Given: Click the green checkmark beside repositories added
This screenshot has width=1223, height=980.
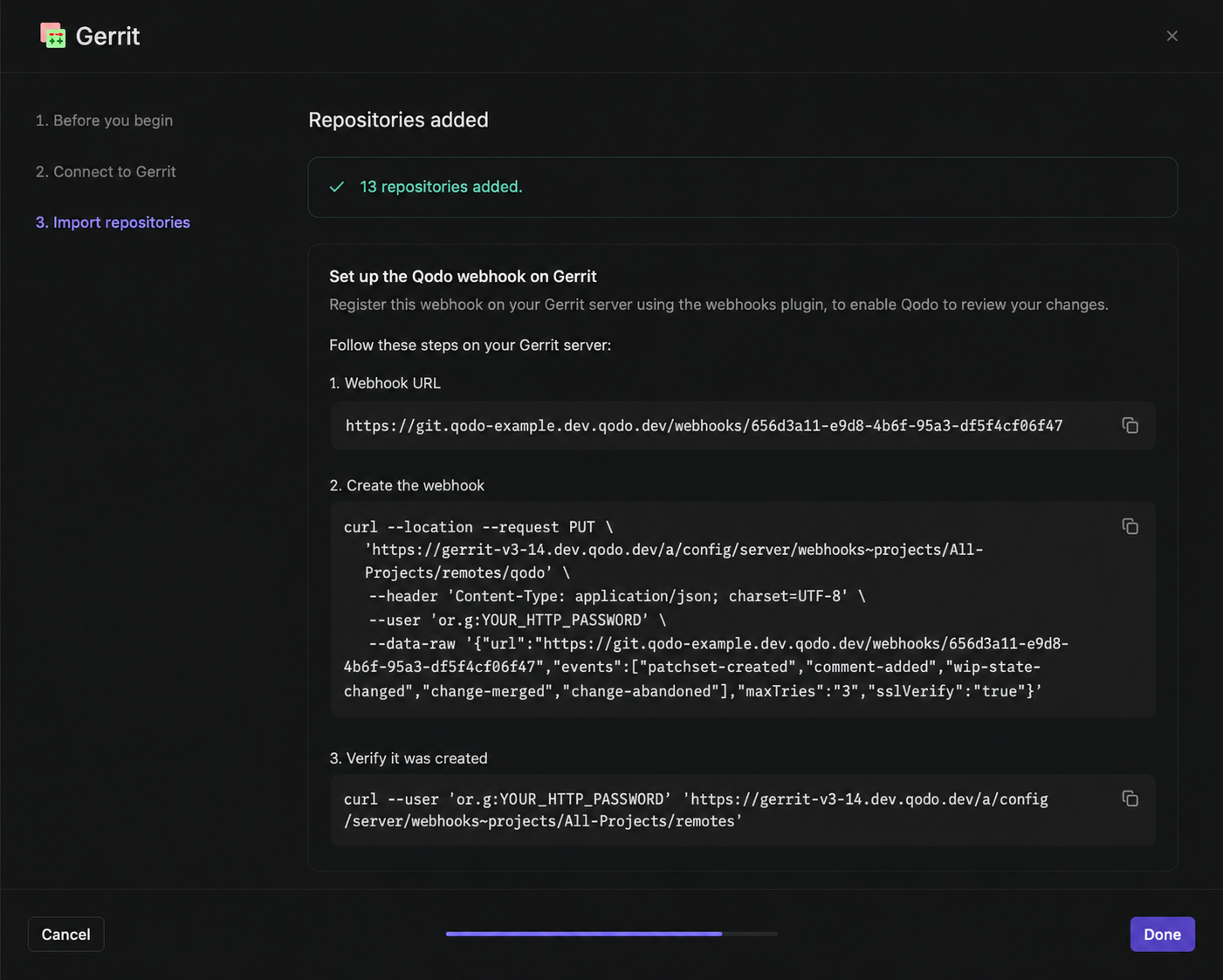Looking at the screenshot, I should pyautogui.click(x=337, y=187).
